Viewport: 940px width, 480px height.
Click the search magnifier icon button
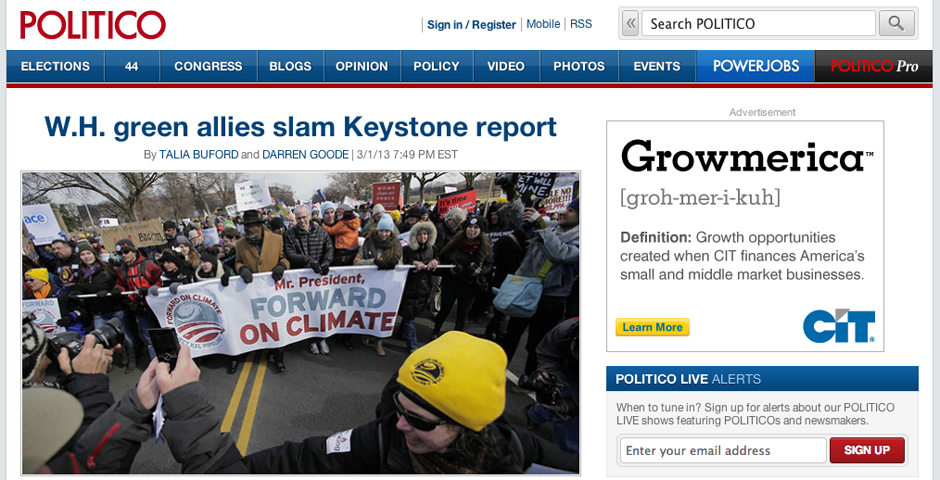coord(896,24)
